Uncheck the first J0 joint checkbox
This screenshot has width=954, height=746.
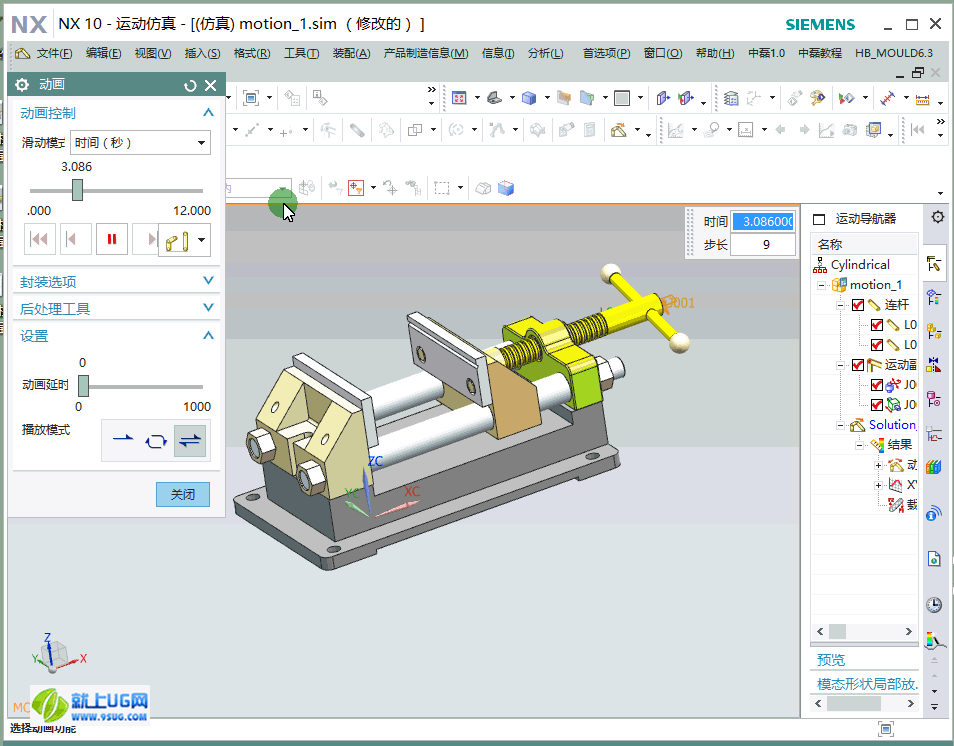(x=877, y=385)
